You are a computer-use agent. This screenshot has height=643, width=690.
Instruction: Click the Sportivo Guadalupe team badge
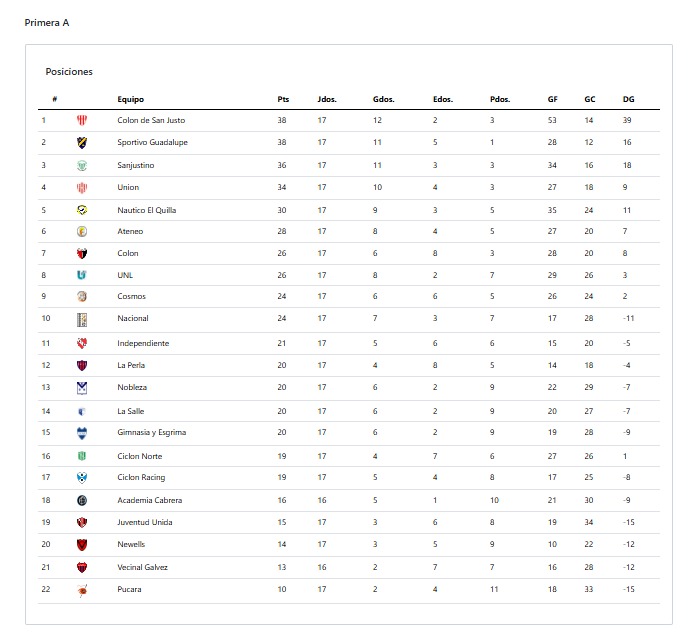point(82,142)
